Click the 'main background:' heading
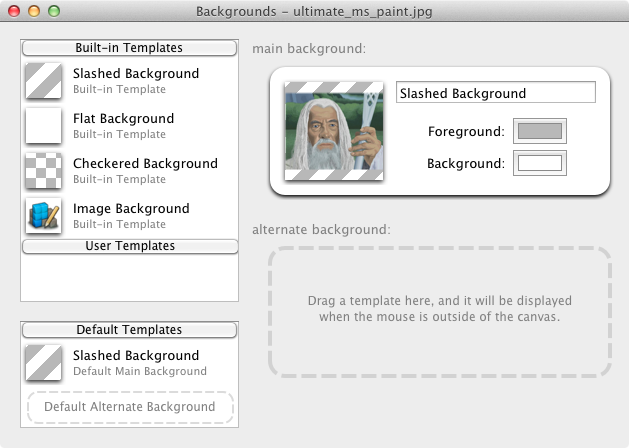629x448 pixels. 309,49
